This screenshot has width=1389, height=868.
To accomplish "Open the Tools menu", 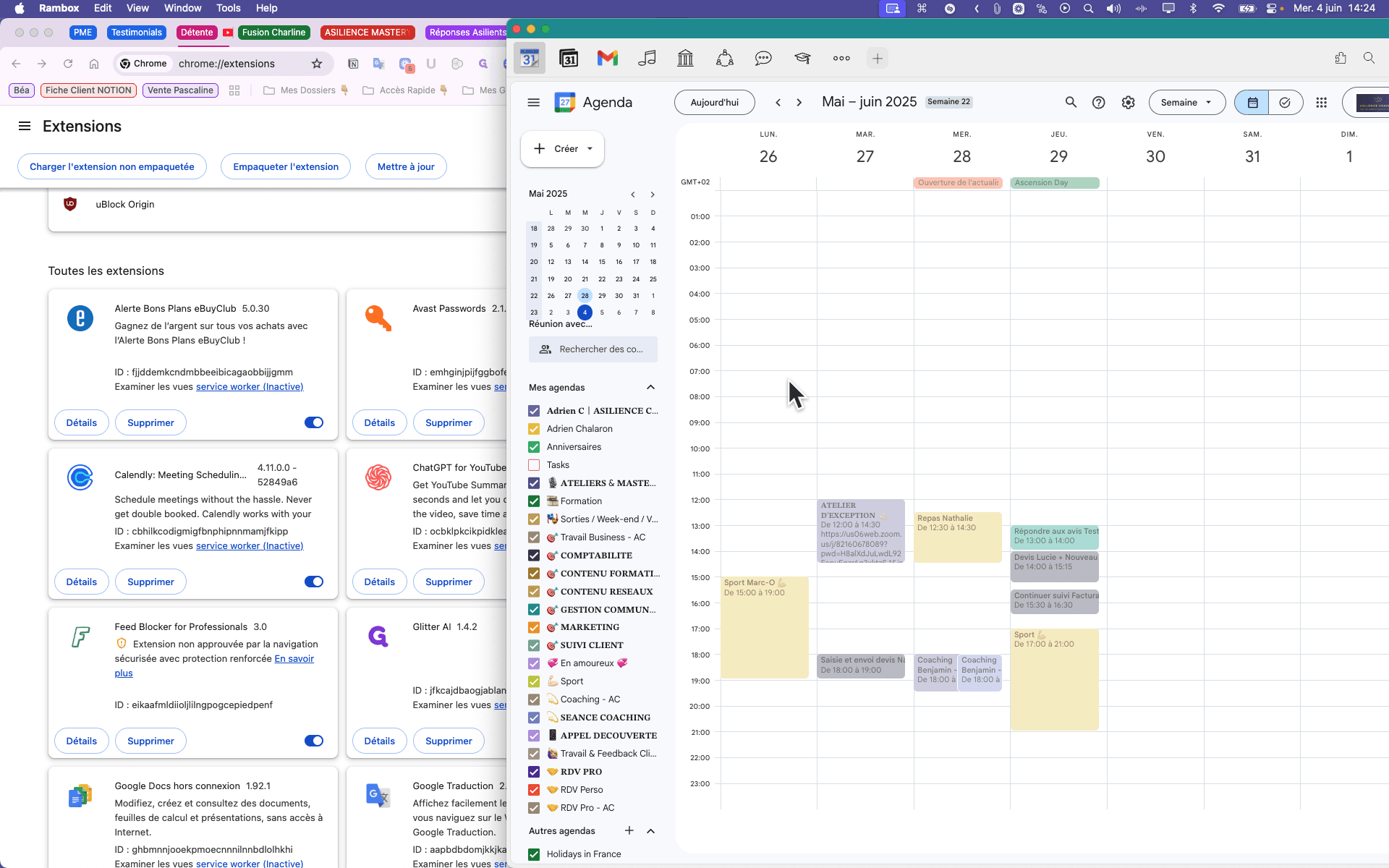I will point(229,8).
